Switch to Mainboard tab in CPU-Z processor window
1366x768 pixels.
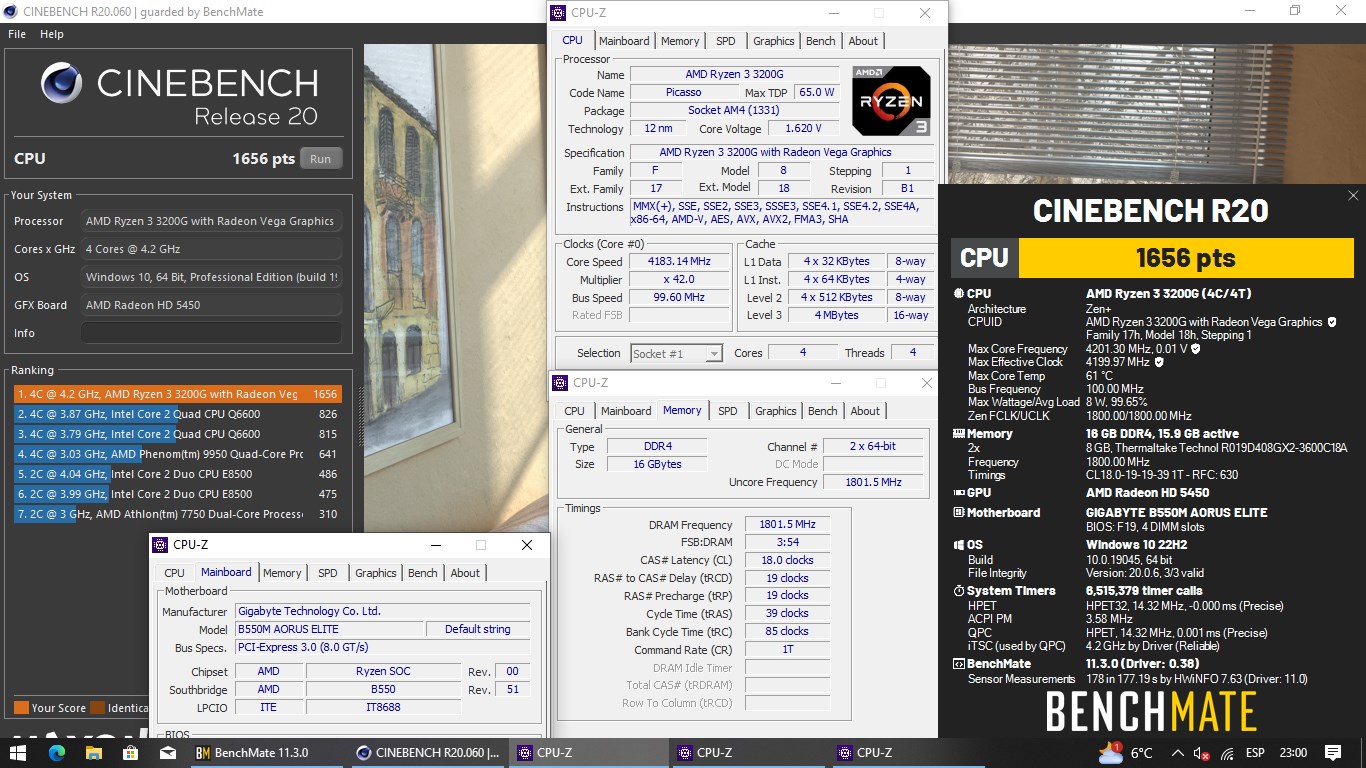coord(624,41)
